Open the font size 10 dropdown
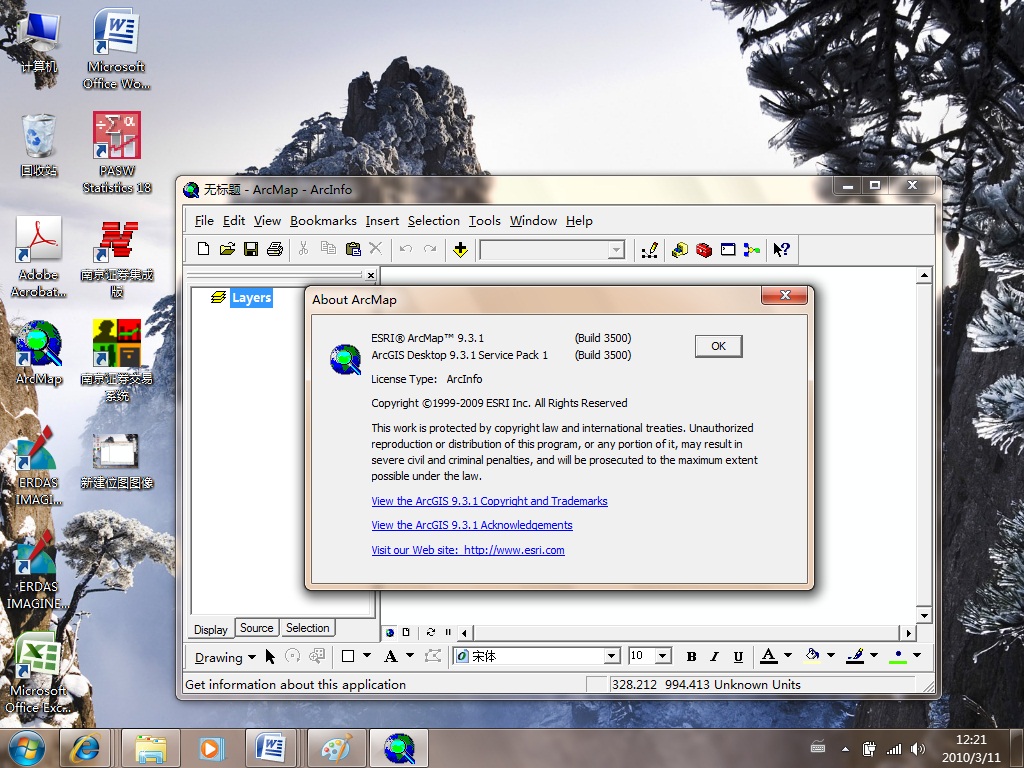The height and width of the screenshot is (768, 1024). tap(662, 656)
